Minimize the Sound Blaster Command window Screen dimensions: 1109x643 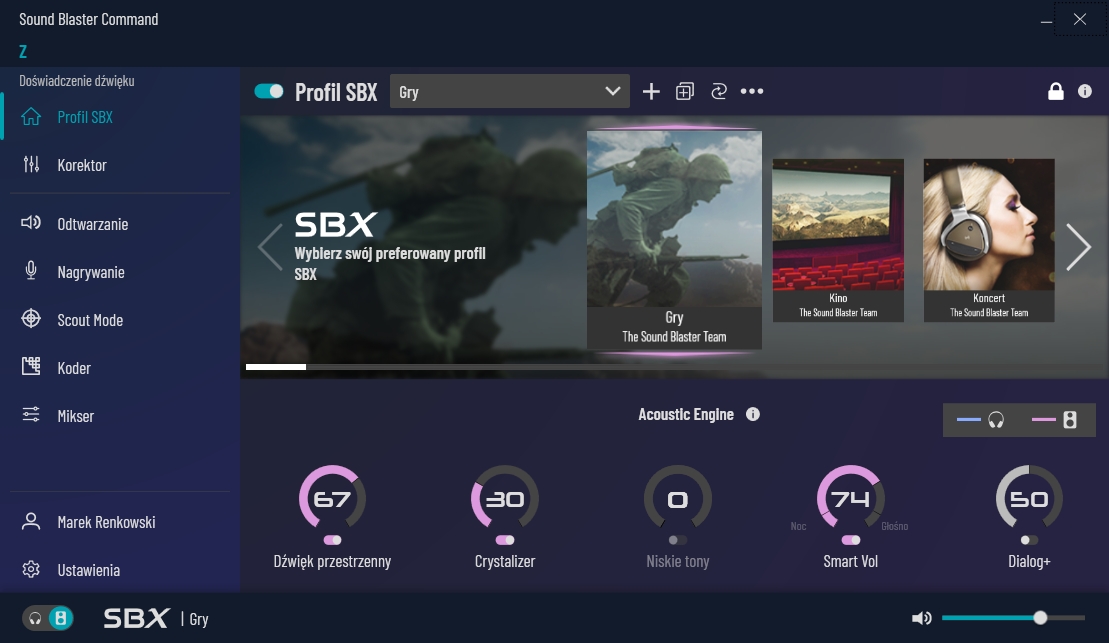click(1046, 21)
